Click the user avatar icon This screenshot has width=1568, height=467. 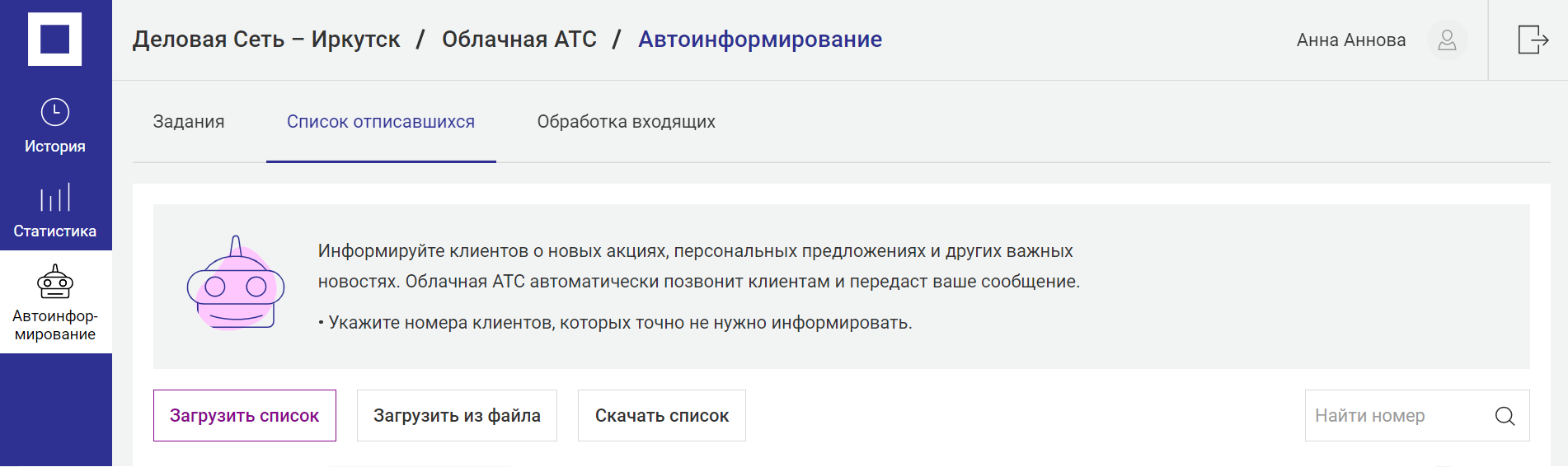coord(1447,40)
